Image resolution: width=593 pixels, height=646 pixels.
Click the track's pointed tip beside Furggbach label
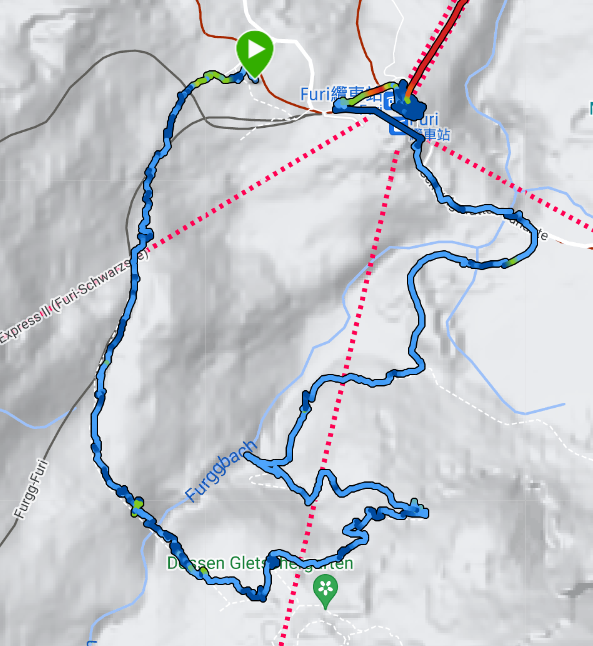coord(246,455)
